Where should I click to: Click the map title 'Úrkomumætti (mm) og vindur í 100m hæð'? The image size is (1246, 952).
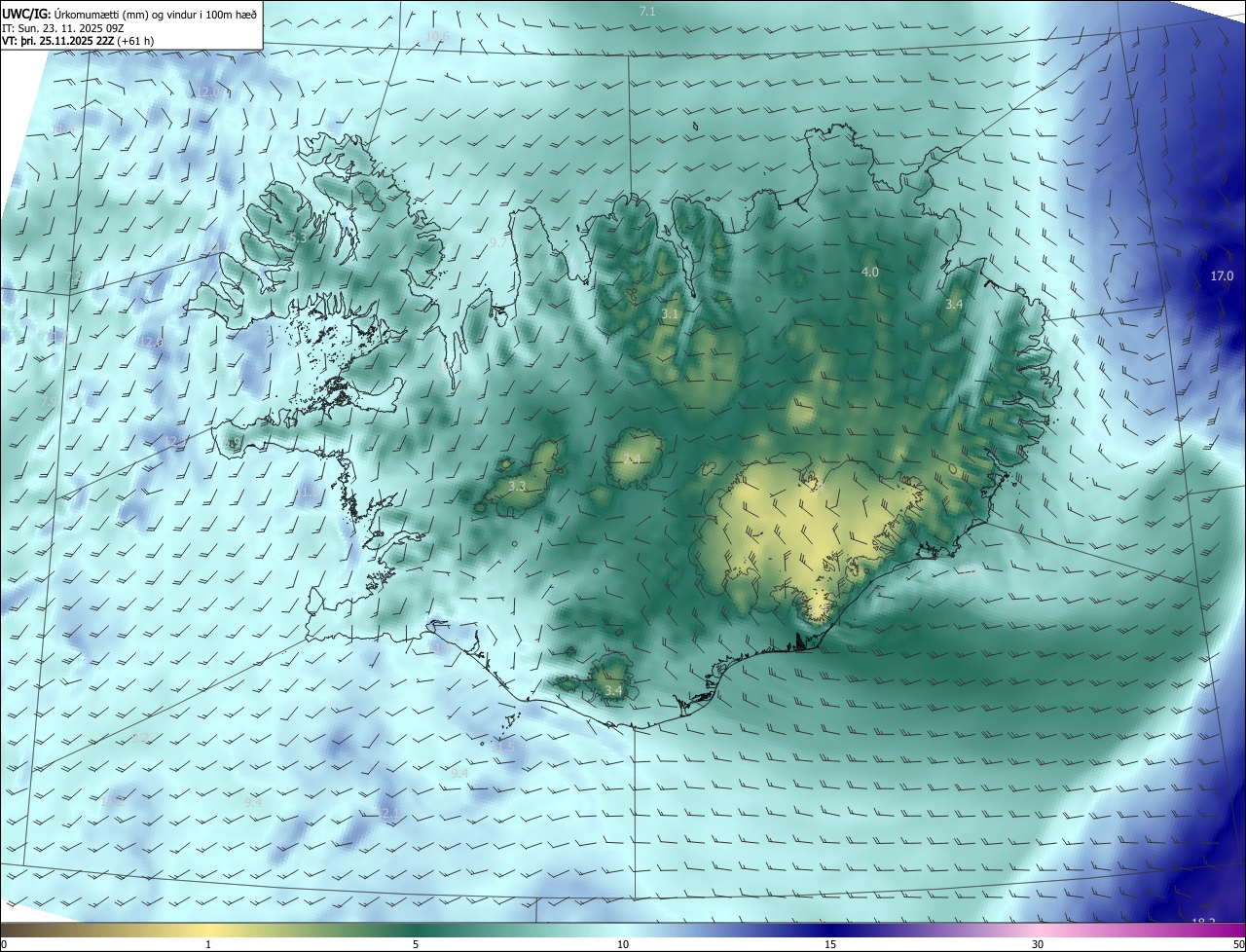tap(155, 15)
